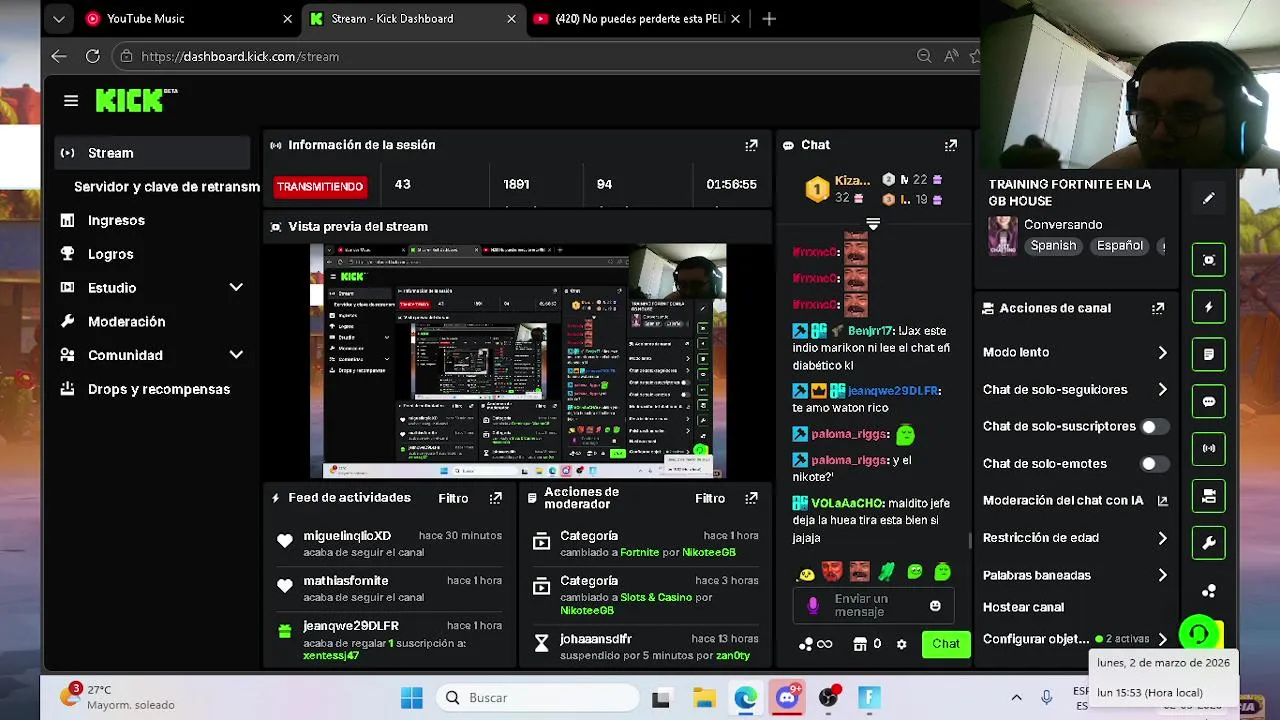1280x720 pixels.
Task: Open Configurar objetivos settings
Action: pos(1075,639)
